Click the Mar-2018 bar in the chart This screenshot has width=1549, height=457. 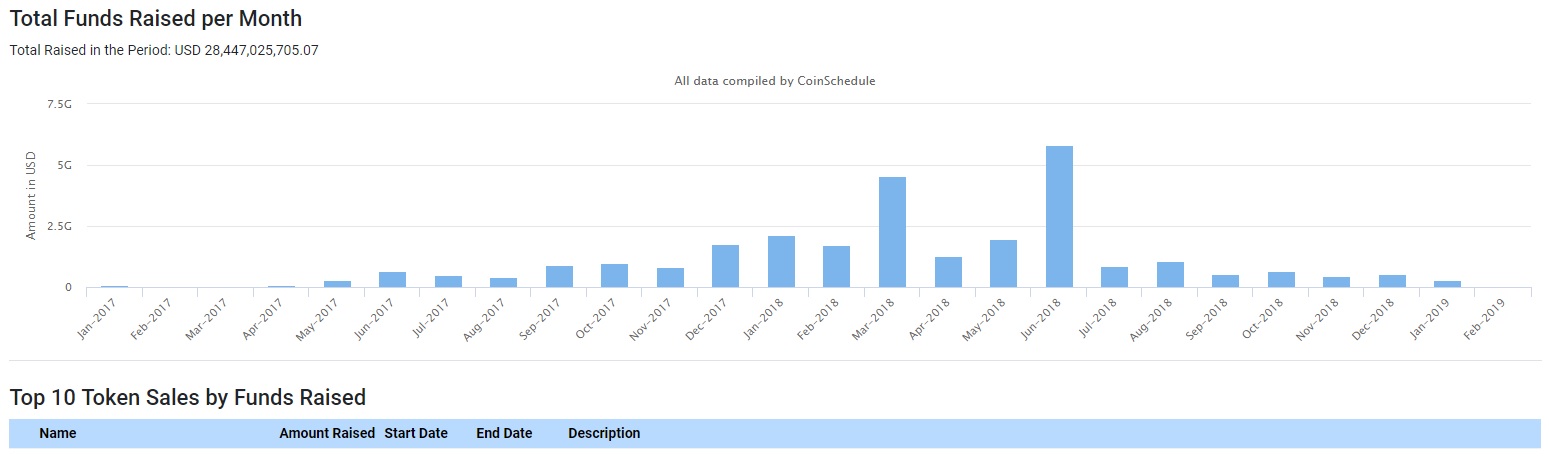pyautogui.click(x=892, y=232)
